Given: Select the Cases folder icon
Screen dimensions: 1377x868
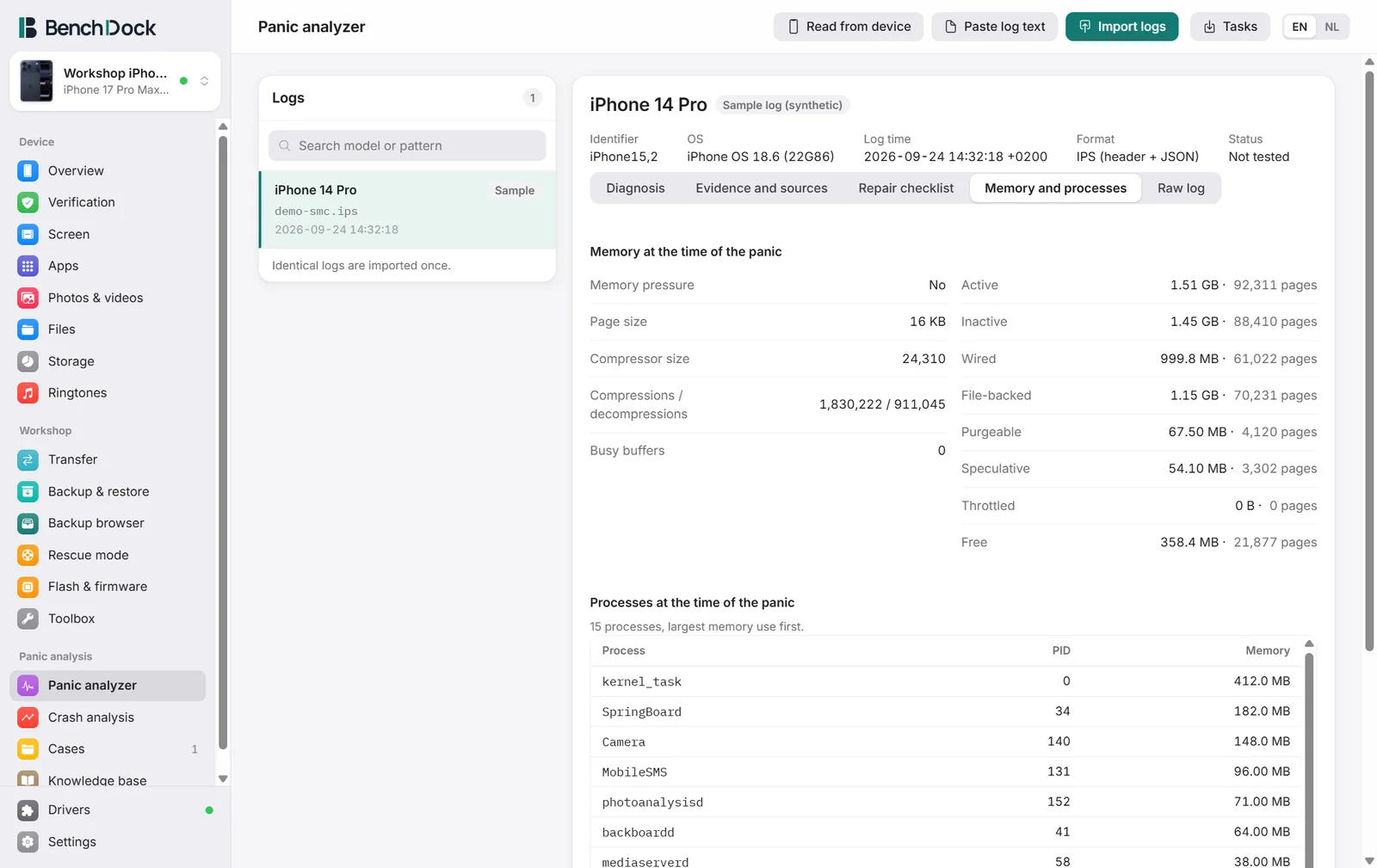Looking at the screenshot, I should click(28, 749).
